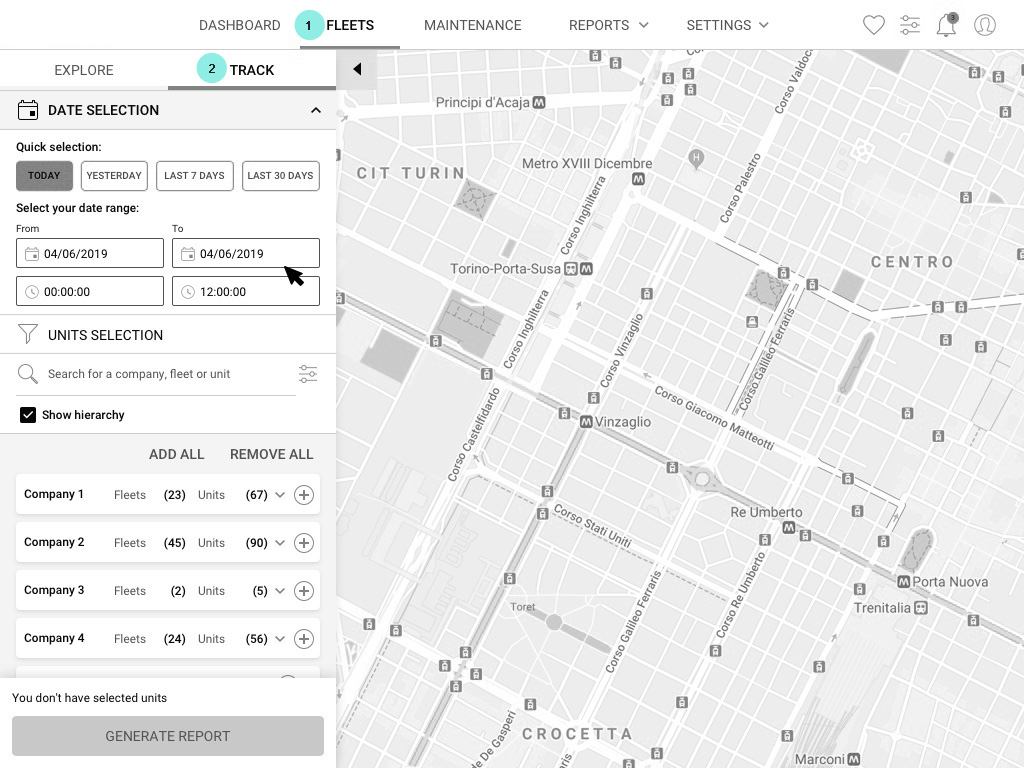Open the sliders preferences icon in header
The height and width of the screenshot is (768, 1024).
click(910, 25)
